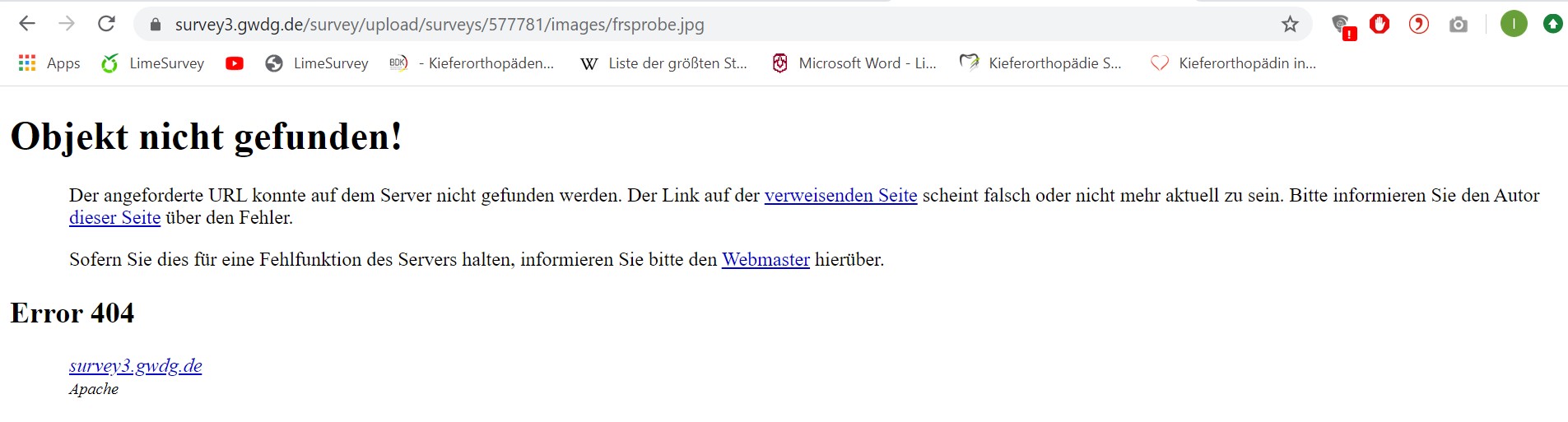1568x422 pixels.
Task: Open the extension with red exclamation badge
Action: click(x=1342, y=26)
